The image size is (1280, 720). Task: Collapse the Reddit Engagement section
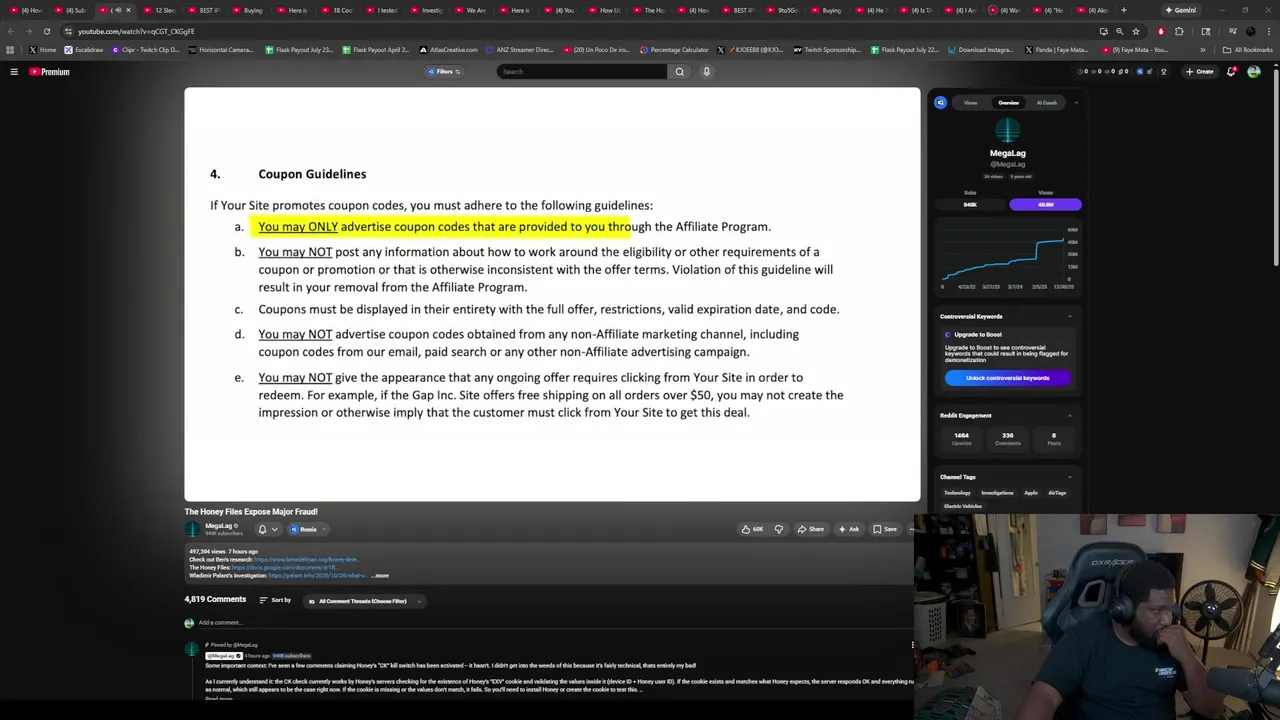[x=1069, y=415]
